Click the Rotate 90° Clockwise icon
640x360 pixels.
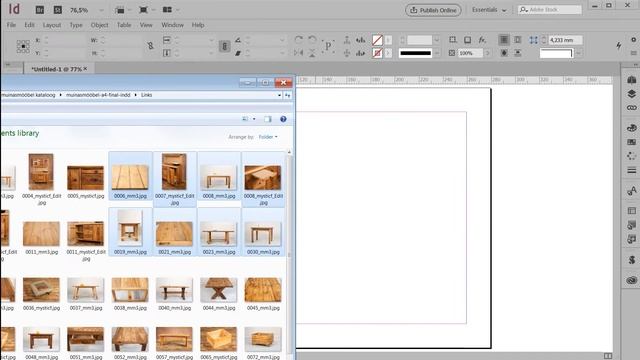pyautogui.click(x=299, y=40)
